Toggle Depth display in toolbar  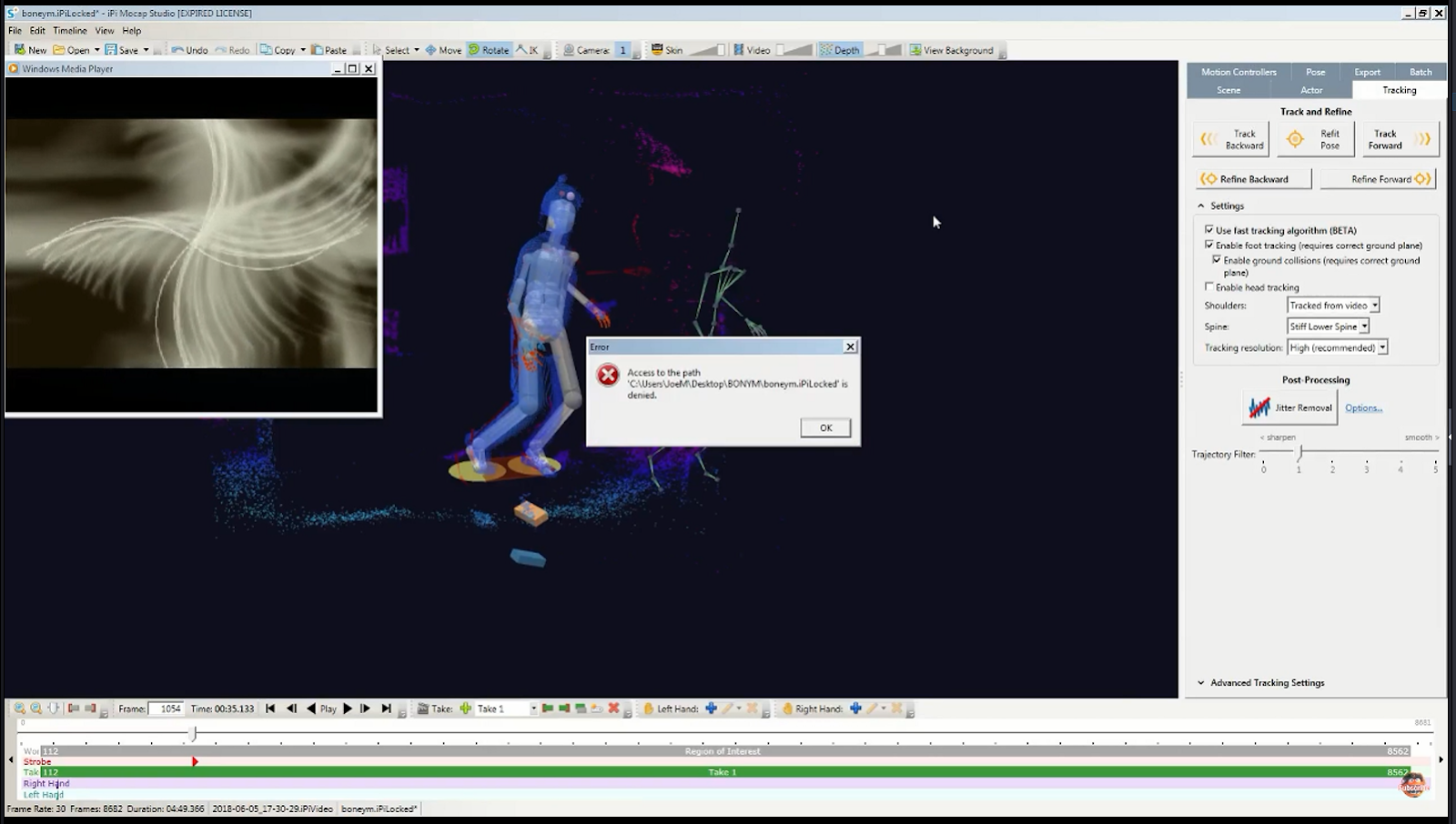[839, 50]
